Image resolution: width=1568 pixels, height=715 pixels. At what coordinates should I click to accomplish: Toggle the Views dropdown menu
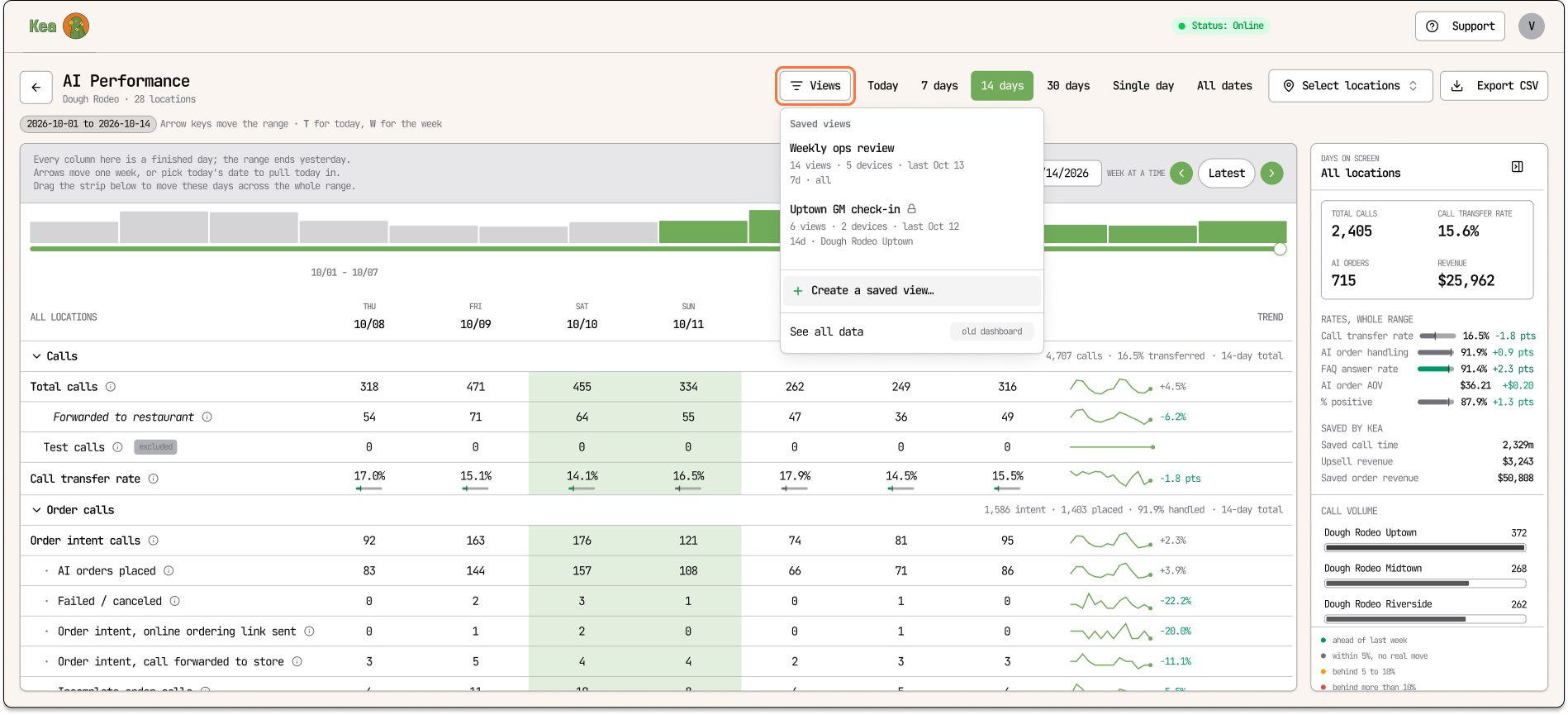click(x=815, y=86)
